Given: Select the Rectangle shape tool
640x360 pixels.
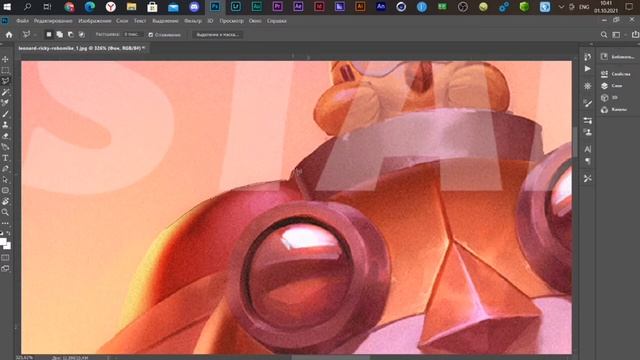Looking at the screenshot, I should coord(5,191).
